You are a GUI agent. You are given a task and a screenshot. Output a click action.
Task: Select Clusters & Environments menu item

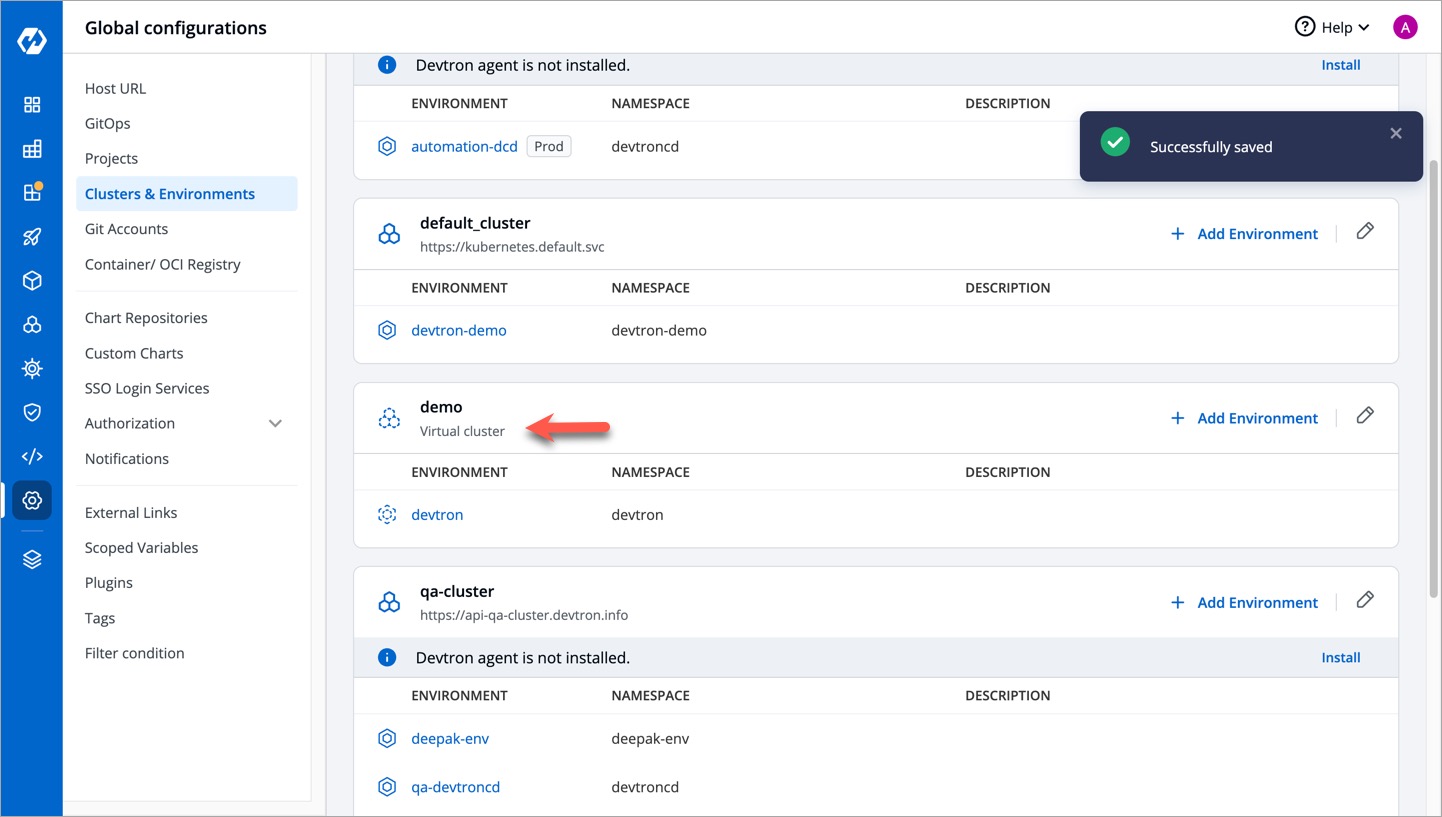[186, 194]
